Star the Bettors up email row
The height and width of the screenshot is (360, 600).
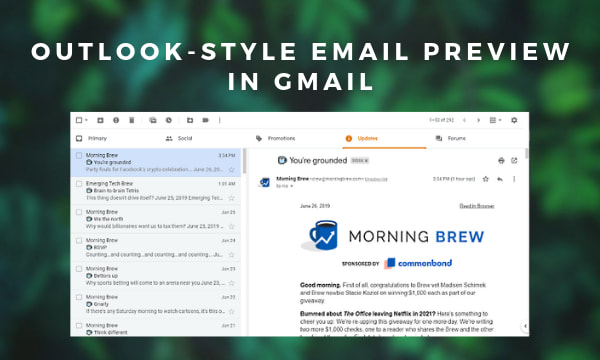click(x=232, y=283)
